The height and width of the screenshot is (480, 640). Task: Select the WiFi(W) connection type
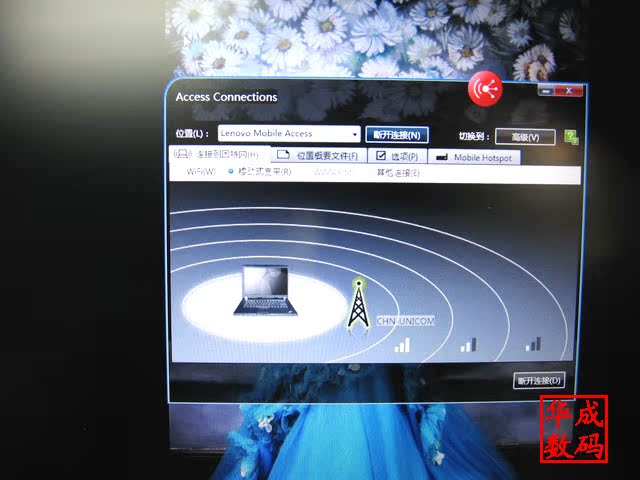click(x=201, y=171)
